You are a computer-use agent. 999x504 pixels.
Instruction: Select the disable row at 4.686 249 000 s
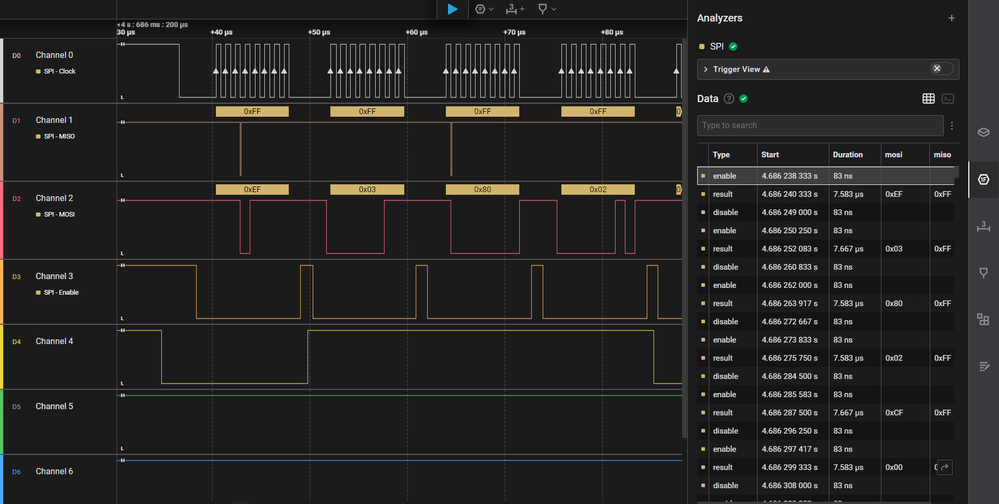[826, 212]
